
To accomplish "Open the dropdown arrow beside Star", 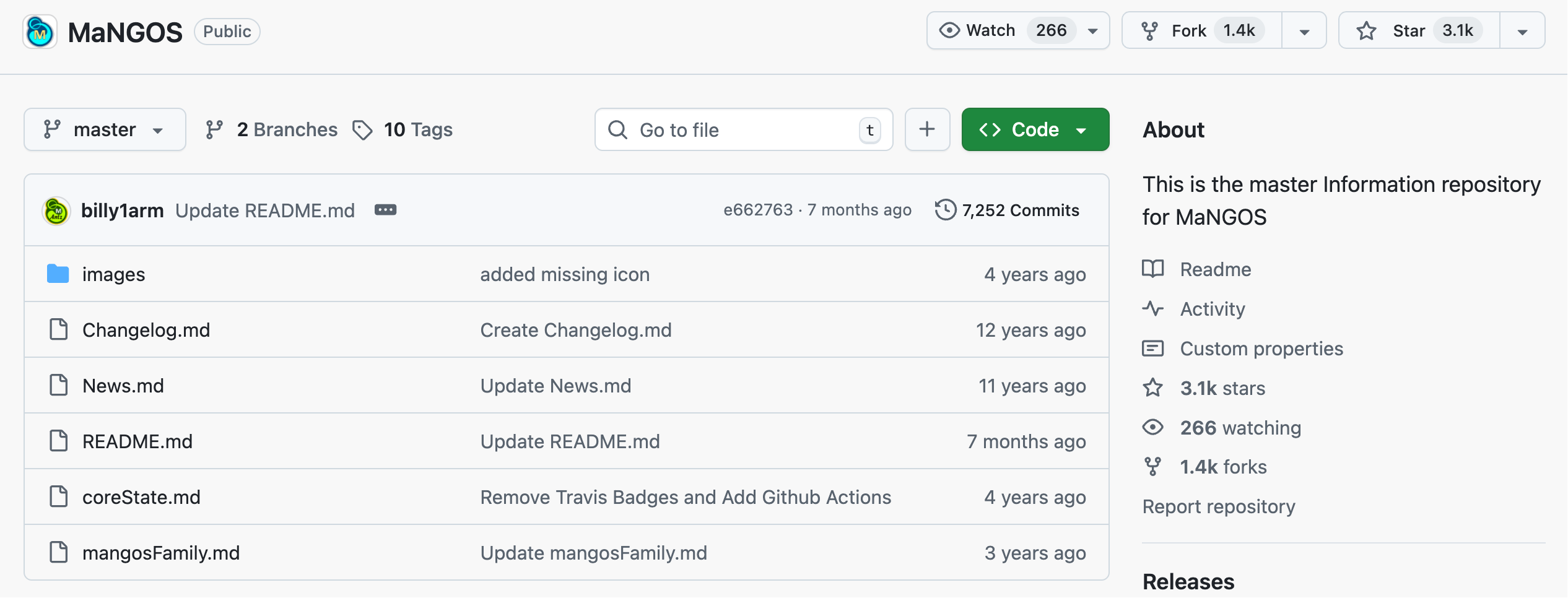I will tap(1522, 32).
